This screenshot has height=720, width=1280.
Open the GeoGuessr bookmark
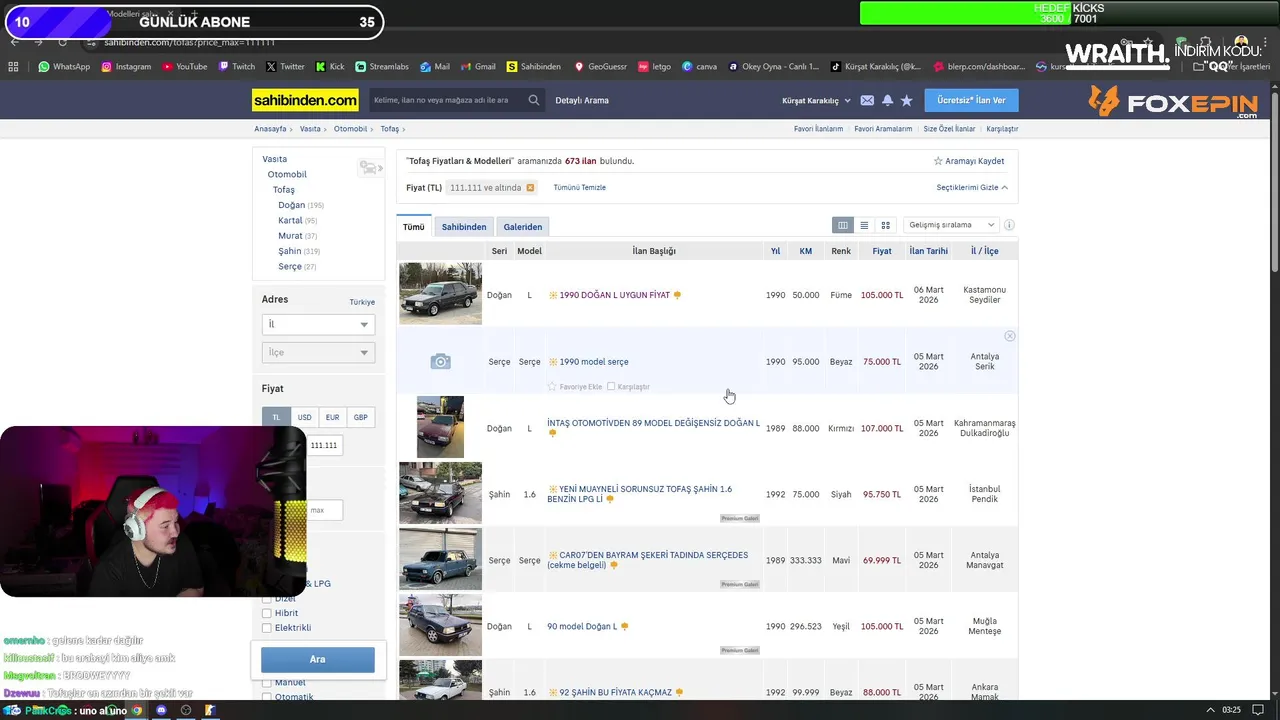(x=600, y=67)
